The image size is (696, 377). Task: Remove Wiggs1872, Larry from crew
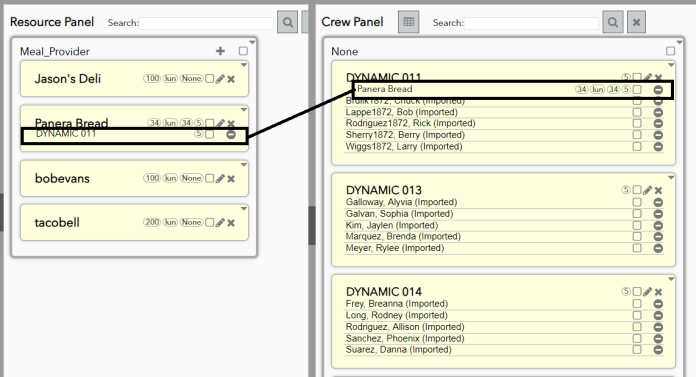(x=658, y=147)
